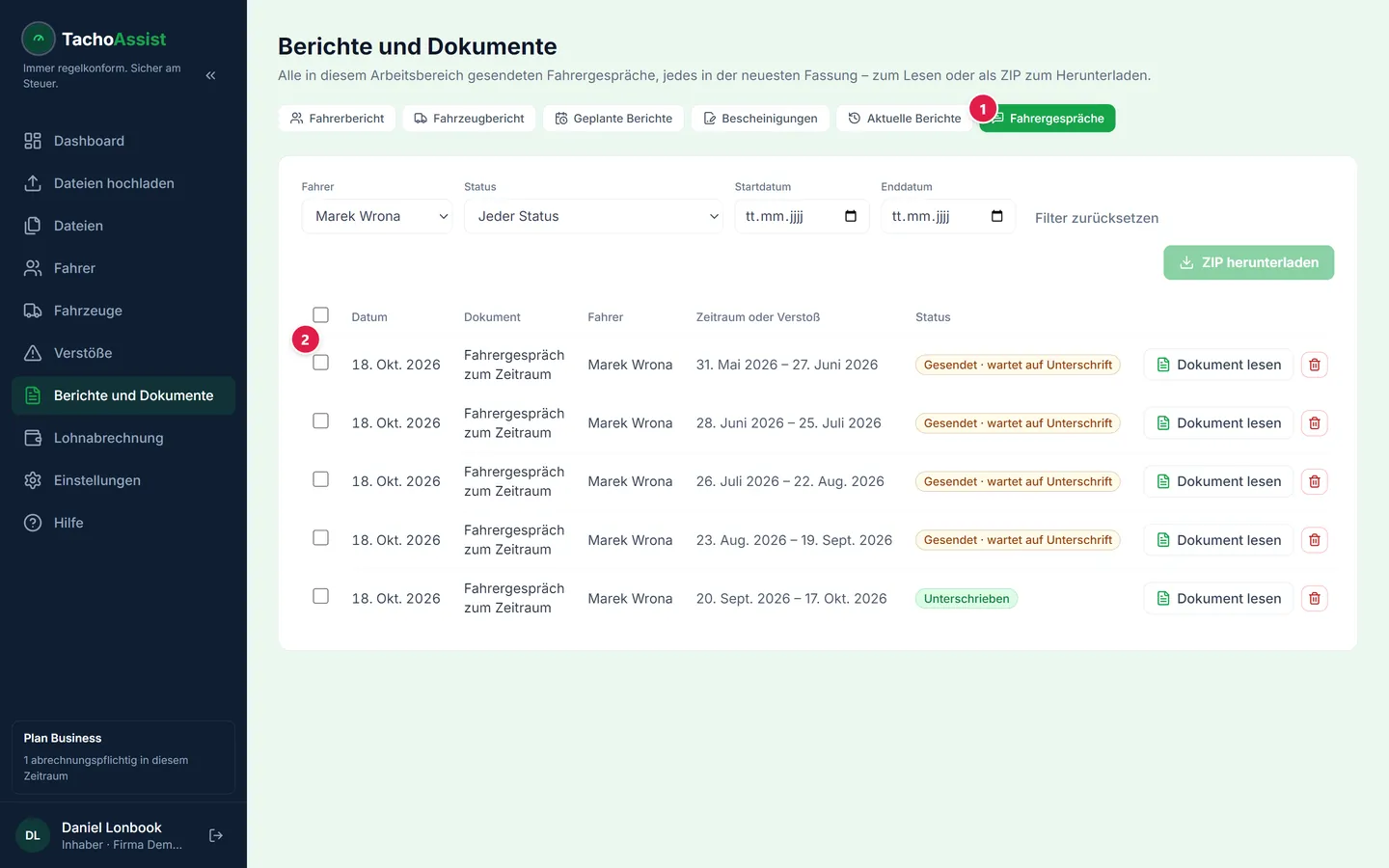
Task: Collapse the sidebar with the double chevron
Action: [210, 75]
